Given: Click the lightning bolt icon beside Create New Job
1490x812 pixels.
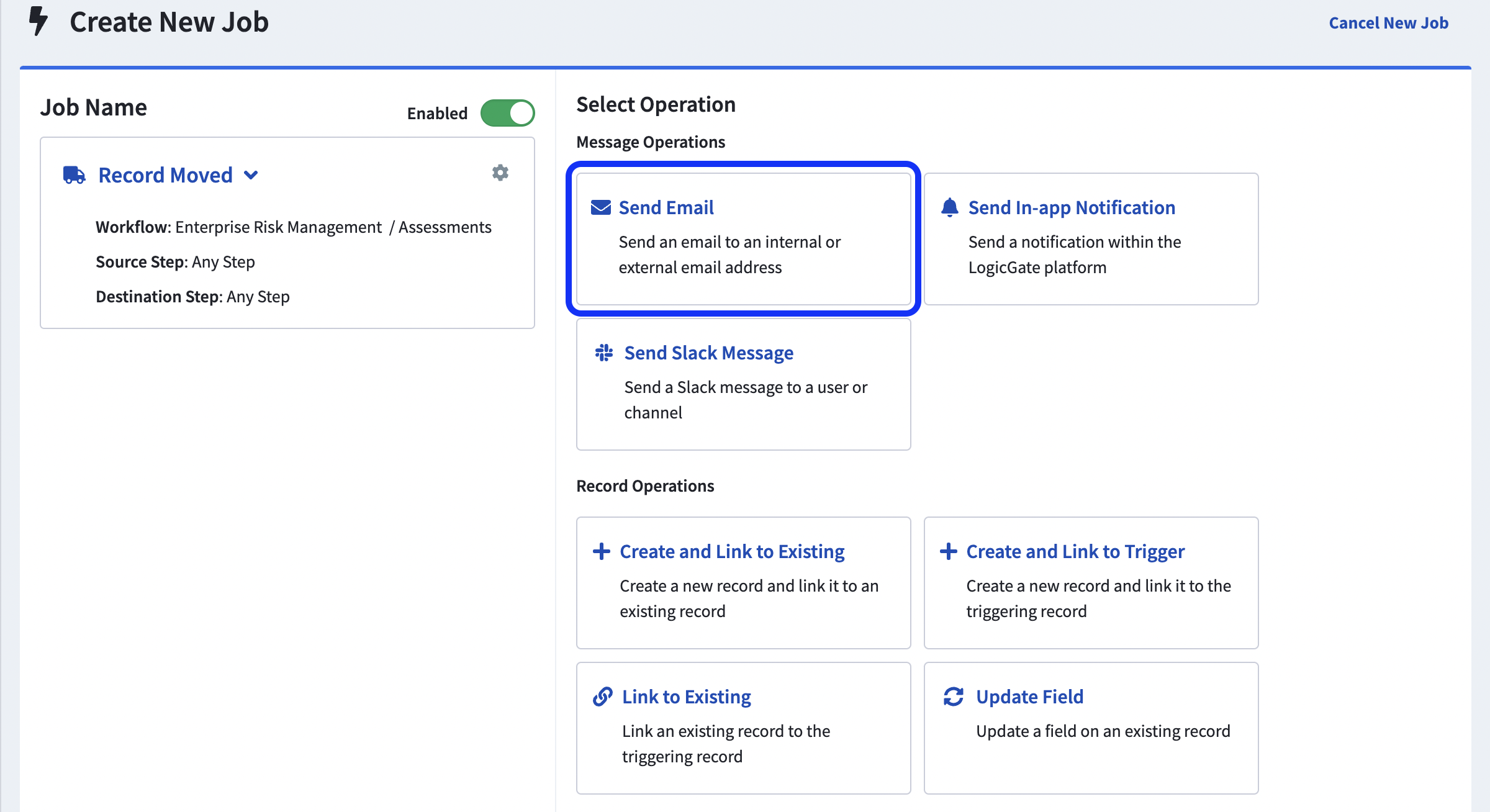Looking at the screenshot, I should [38, 21].
